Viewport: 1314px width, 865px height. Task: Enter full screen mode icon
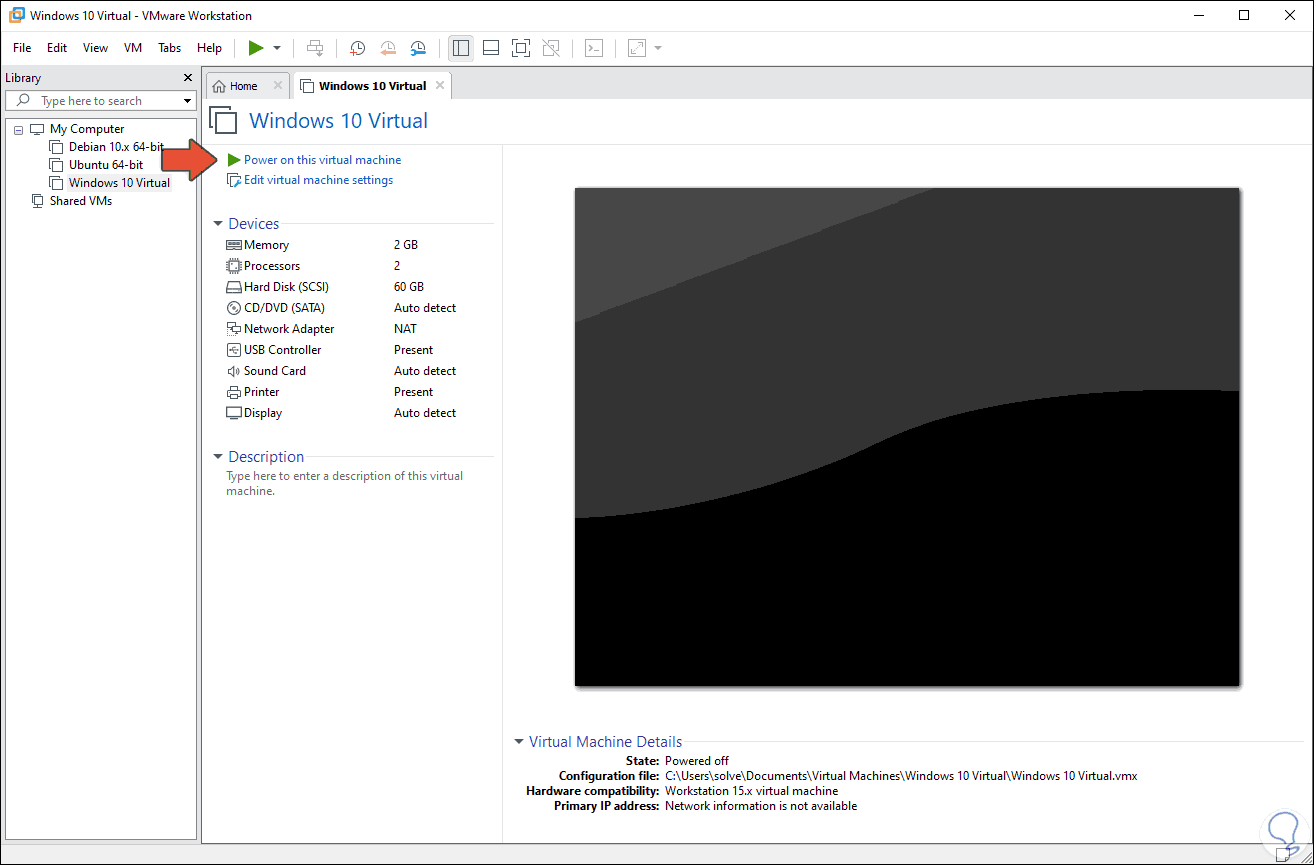[x=521, y=48]
